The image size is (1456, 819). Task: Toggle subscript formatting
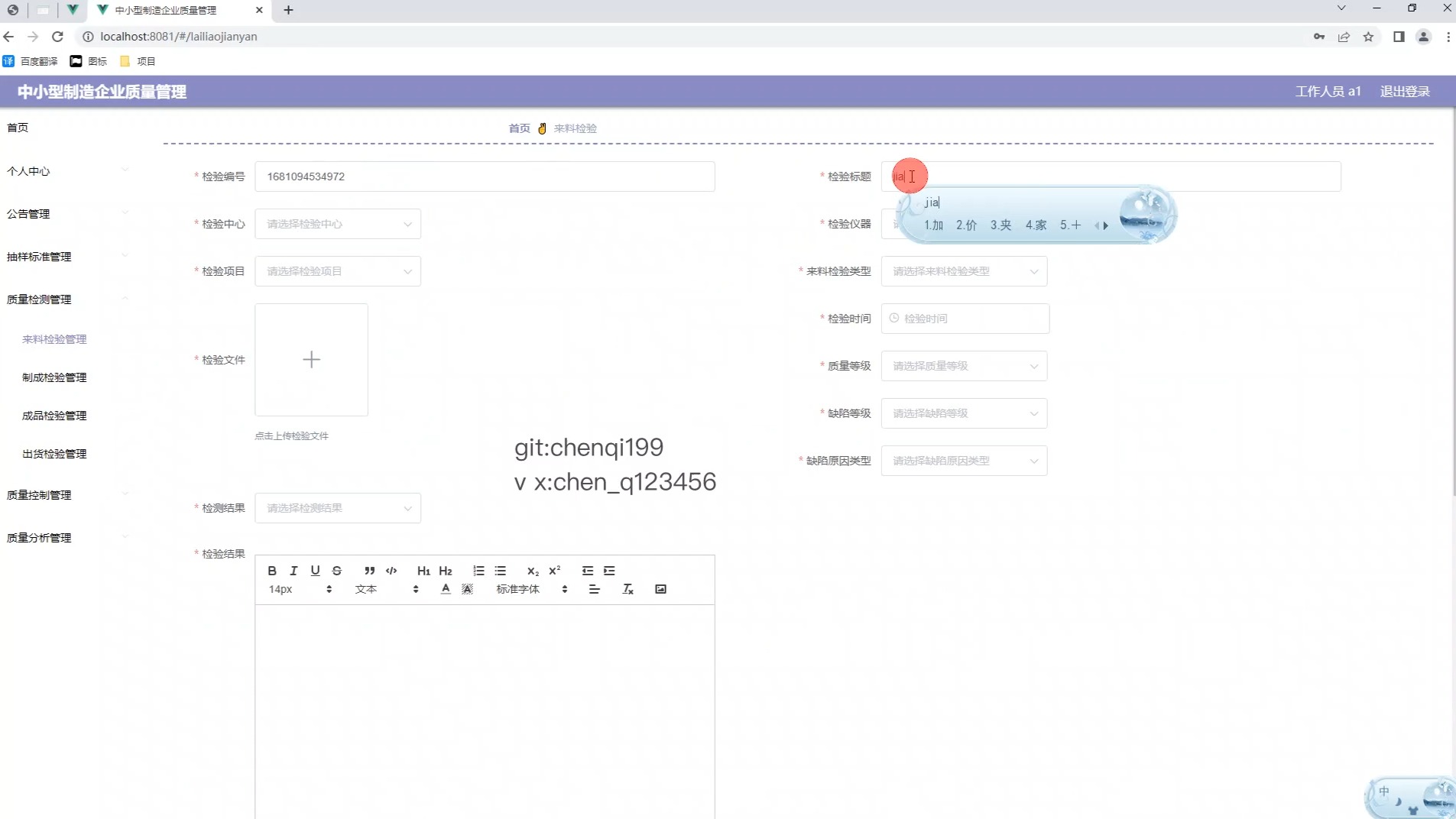[532, 571]
